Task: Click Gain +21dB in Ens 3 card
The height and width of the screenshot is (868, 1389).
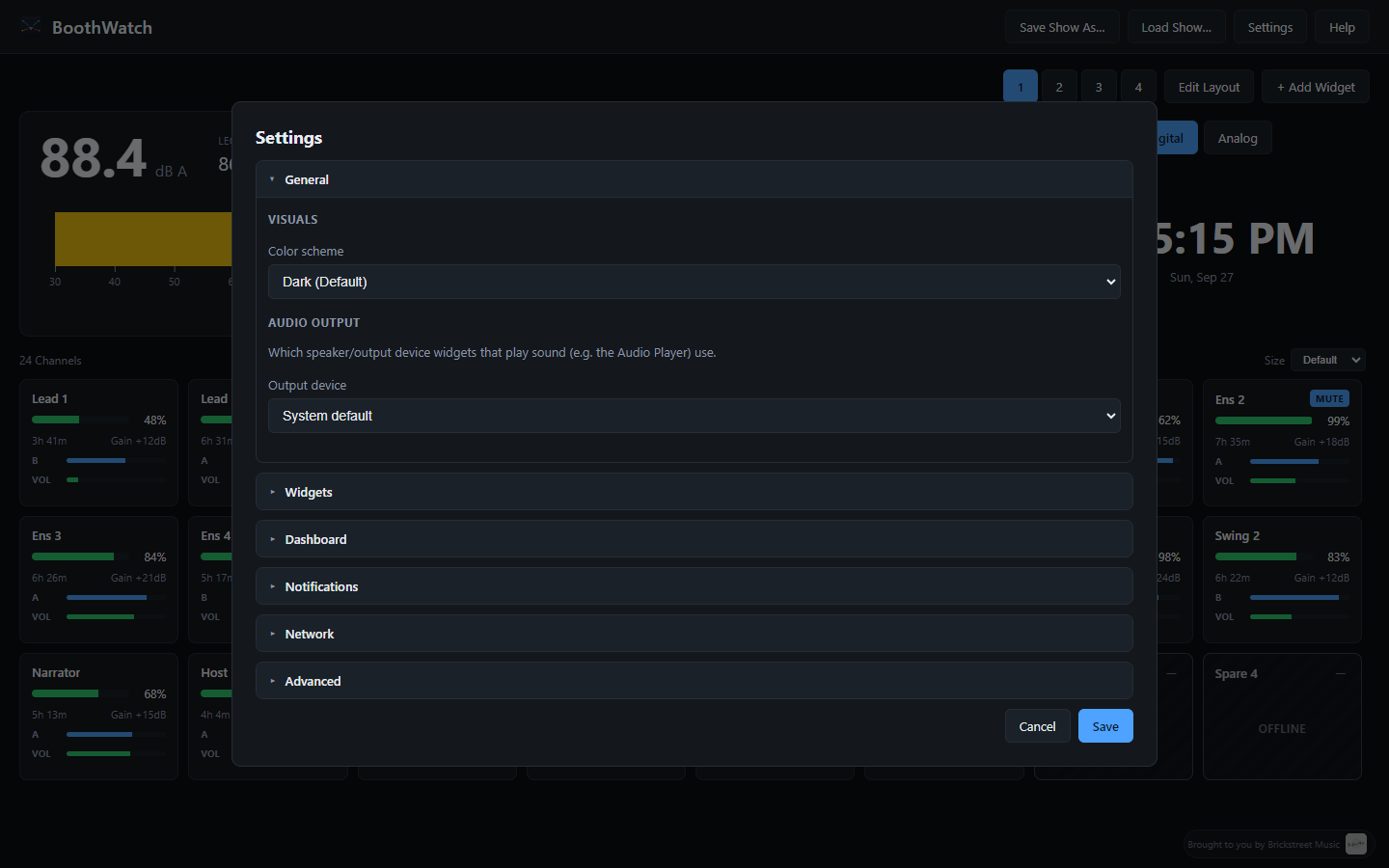Action: click(138, 578)
